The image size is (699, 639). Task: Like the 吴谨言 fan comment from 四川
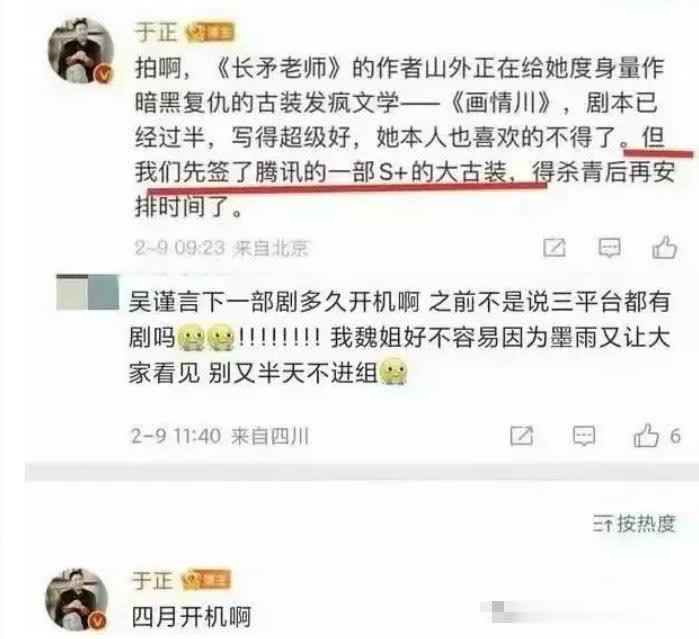pyautogui.click(x=646, y=435)
